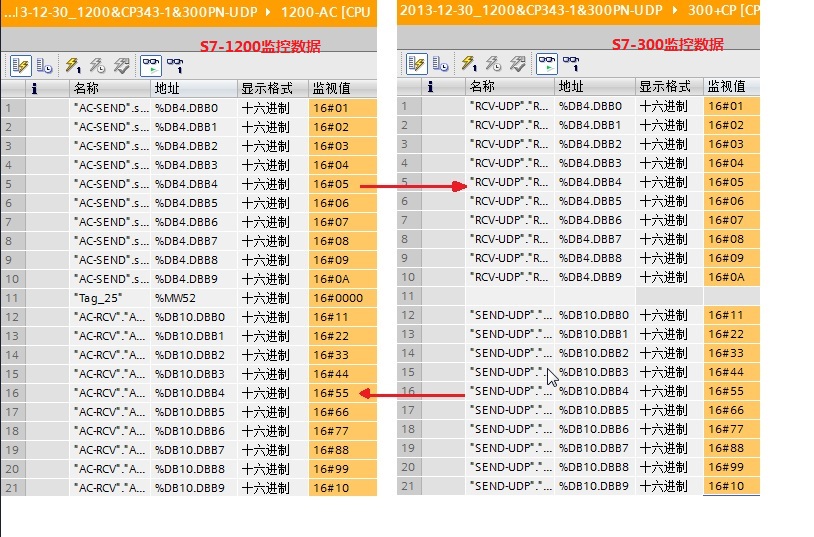Viewport: 814px width, 537px height.
Task: Select %DB10.DBB9 address in S7-1200 table
Action: 194,488
